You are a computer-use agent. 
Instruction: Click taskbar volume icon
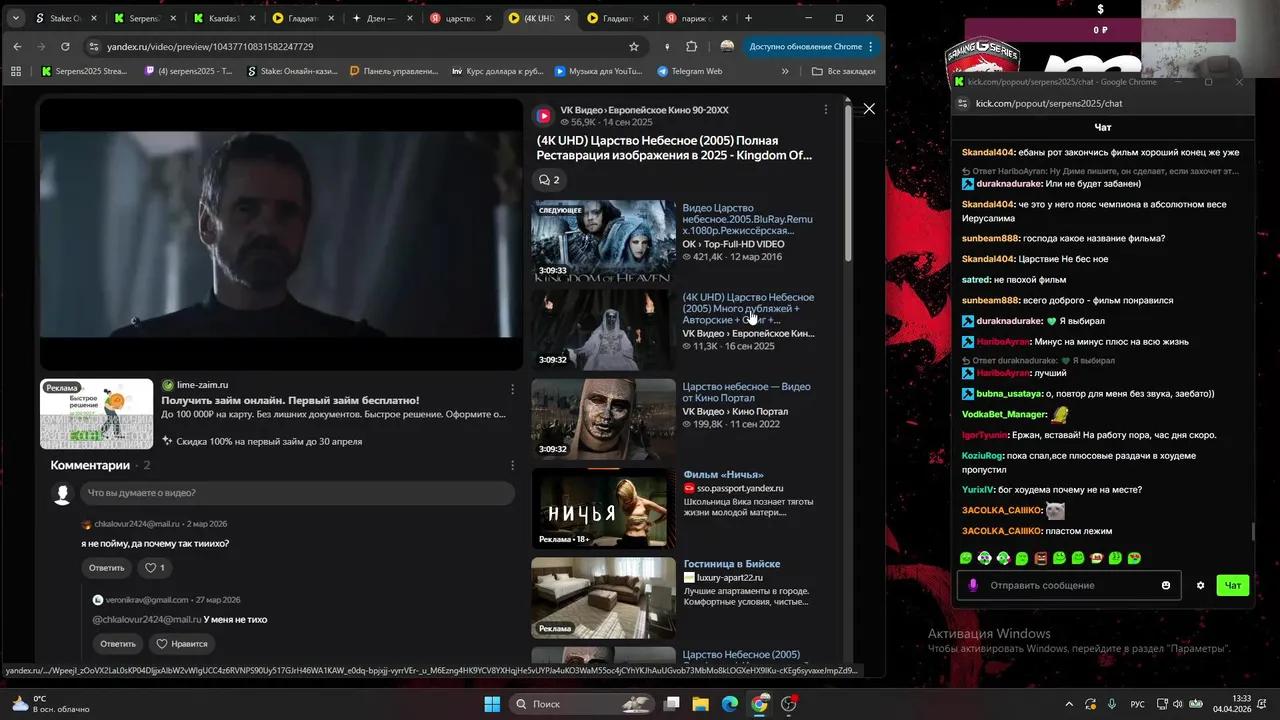click(1179, 704)
